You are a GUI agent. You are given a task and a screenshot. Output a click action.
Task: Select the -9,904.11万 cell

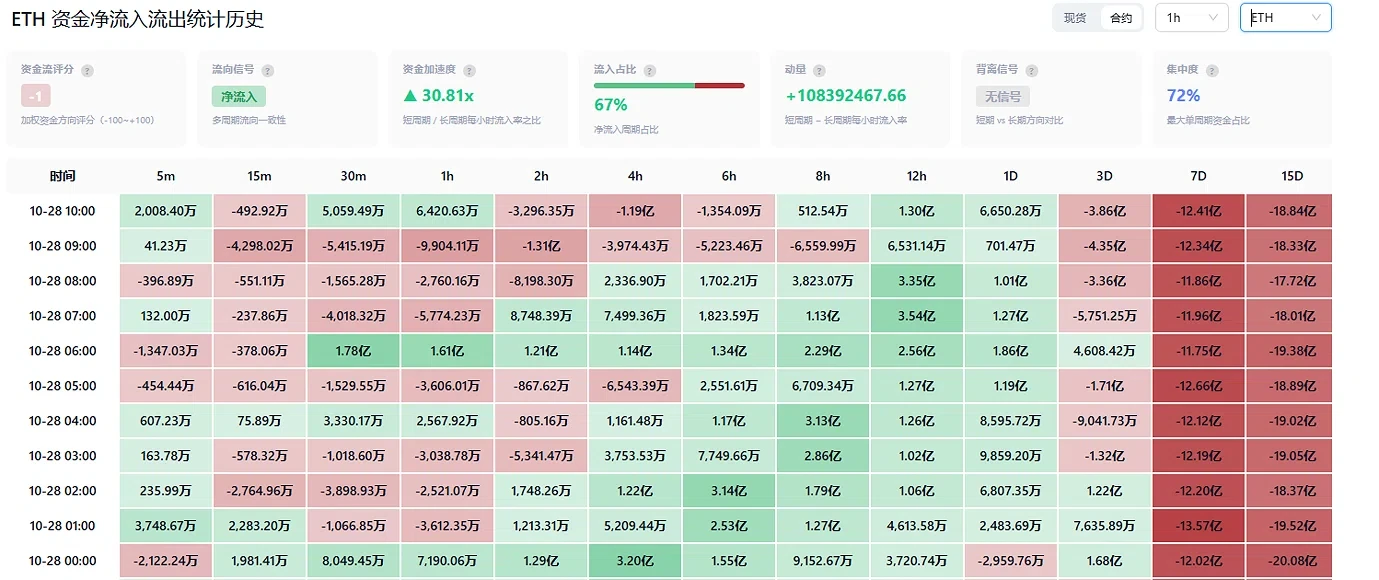click(447, 246)
